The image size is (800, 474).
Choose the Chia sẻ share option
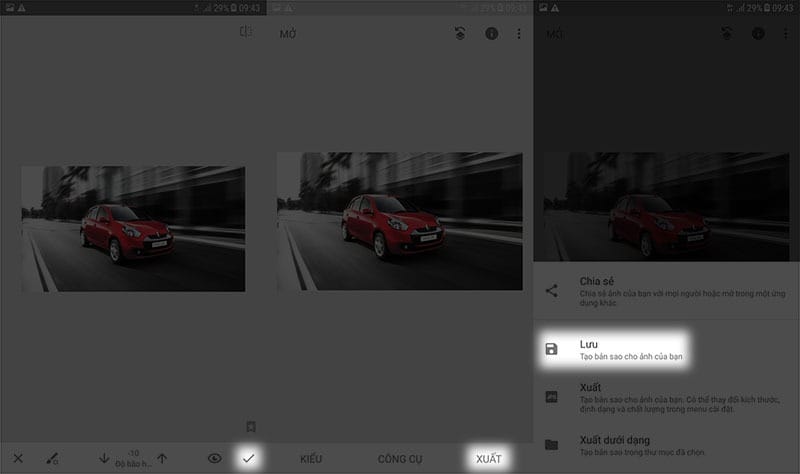coord(667,291)
